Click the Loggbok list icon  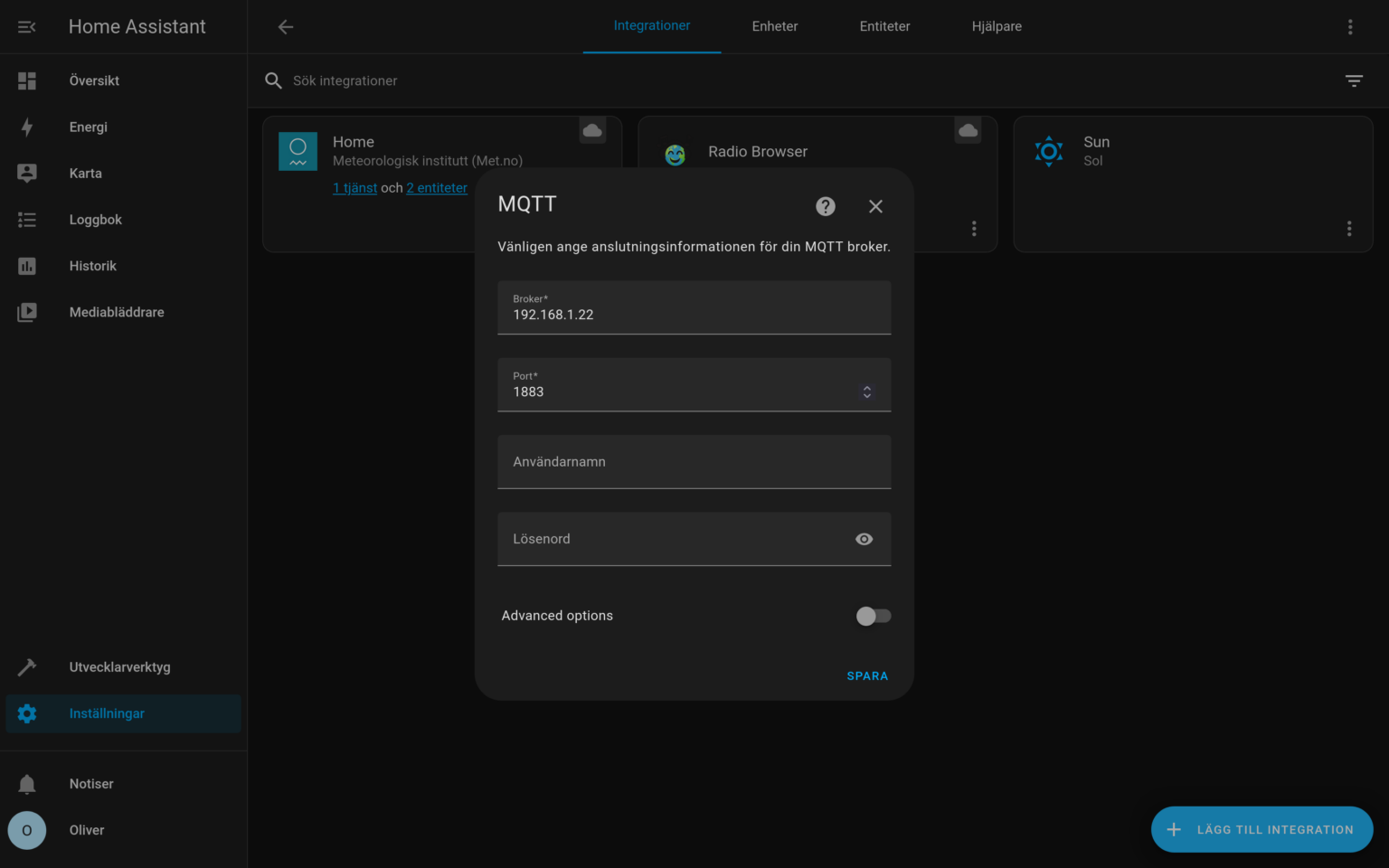(27, 219)
